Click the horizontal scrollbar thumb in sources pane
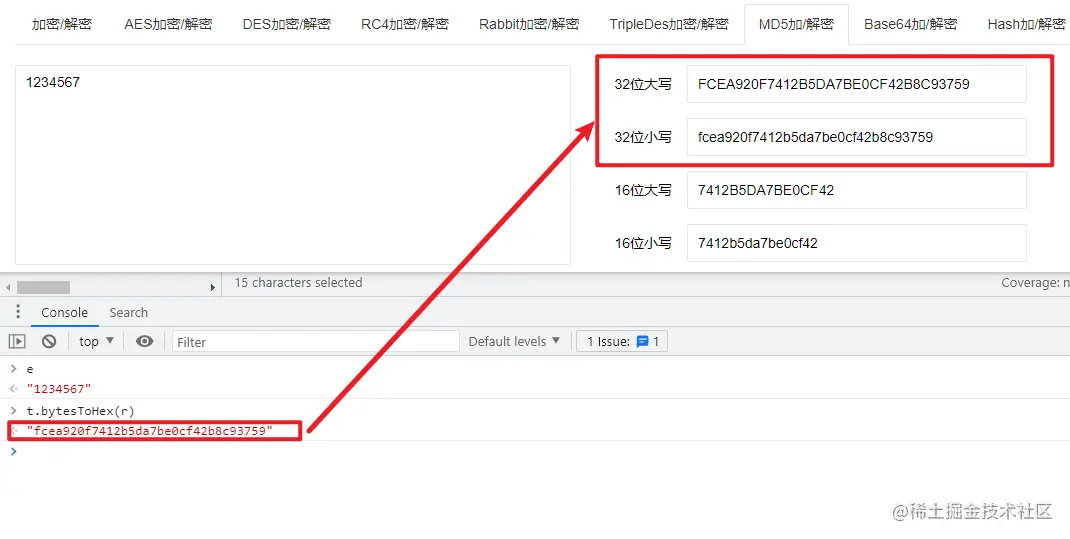The image size is (1070, 539). pyautogui.click(x=43, y=287)
